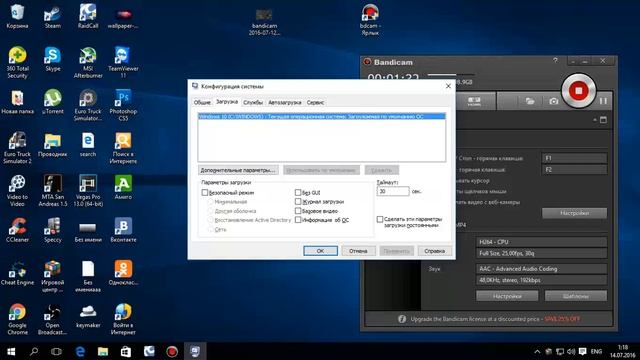
Task: Open the RaidCall desktop icon
Action: pyautogui.click(x=88, y=16)
